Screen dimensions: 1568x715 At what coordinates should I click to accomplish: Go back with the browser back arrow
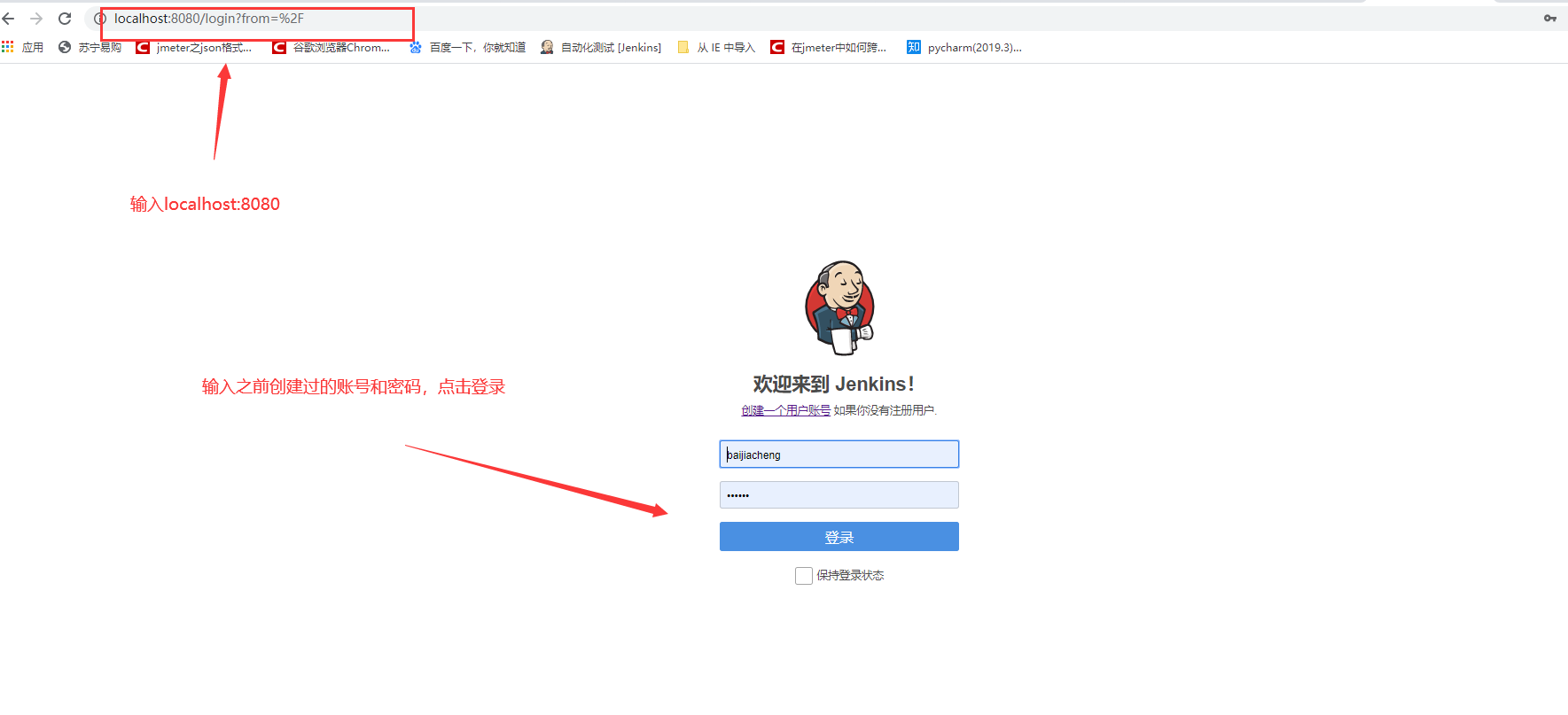tap(9, 19)
